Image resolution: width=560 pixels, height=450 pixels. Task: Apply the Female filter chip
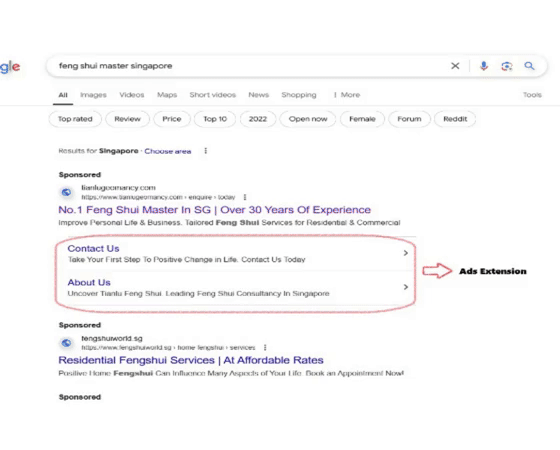click(x=362, y=119)
